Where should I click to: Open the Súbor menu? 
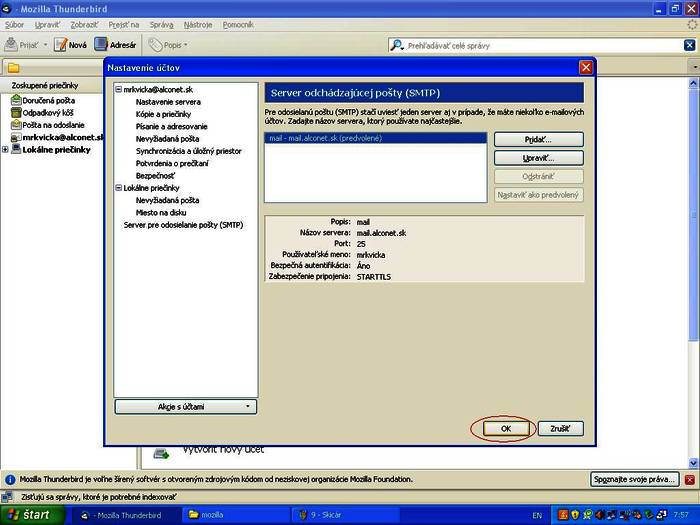tap(14, 25)
